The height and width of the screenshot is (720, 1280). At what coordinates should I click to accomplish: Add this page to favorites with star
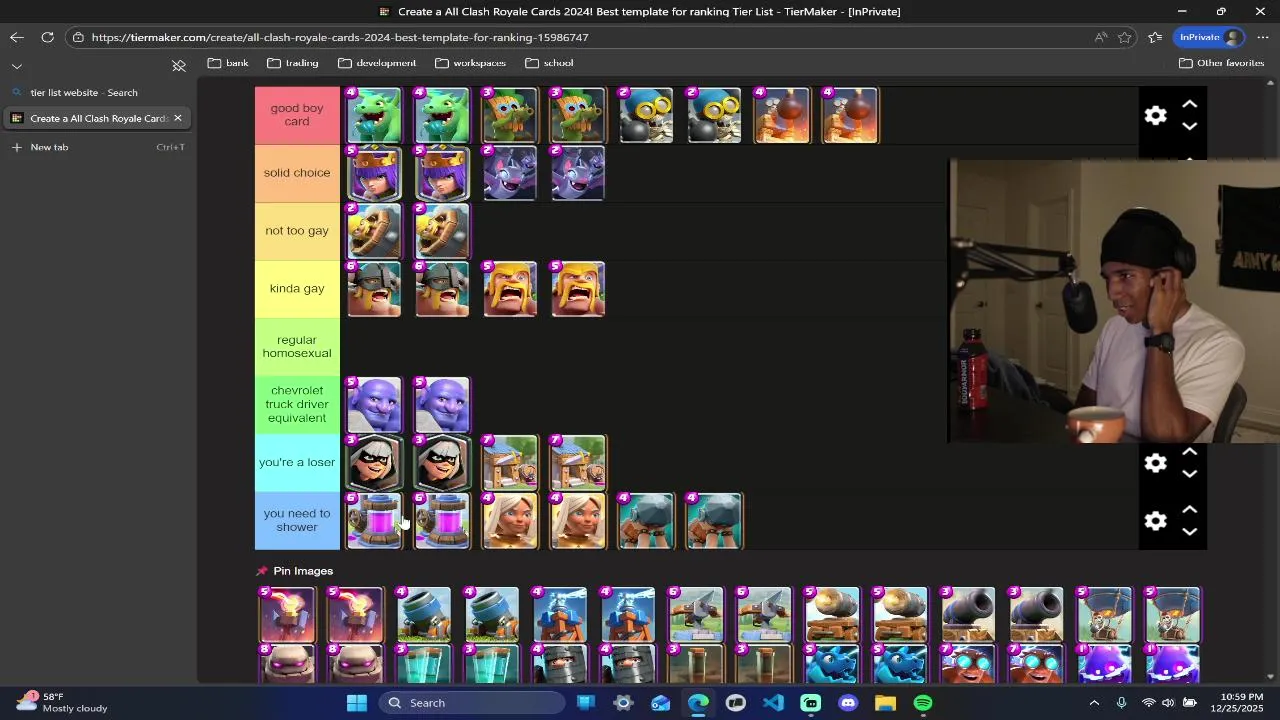coord(1125,37)
